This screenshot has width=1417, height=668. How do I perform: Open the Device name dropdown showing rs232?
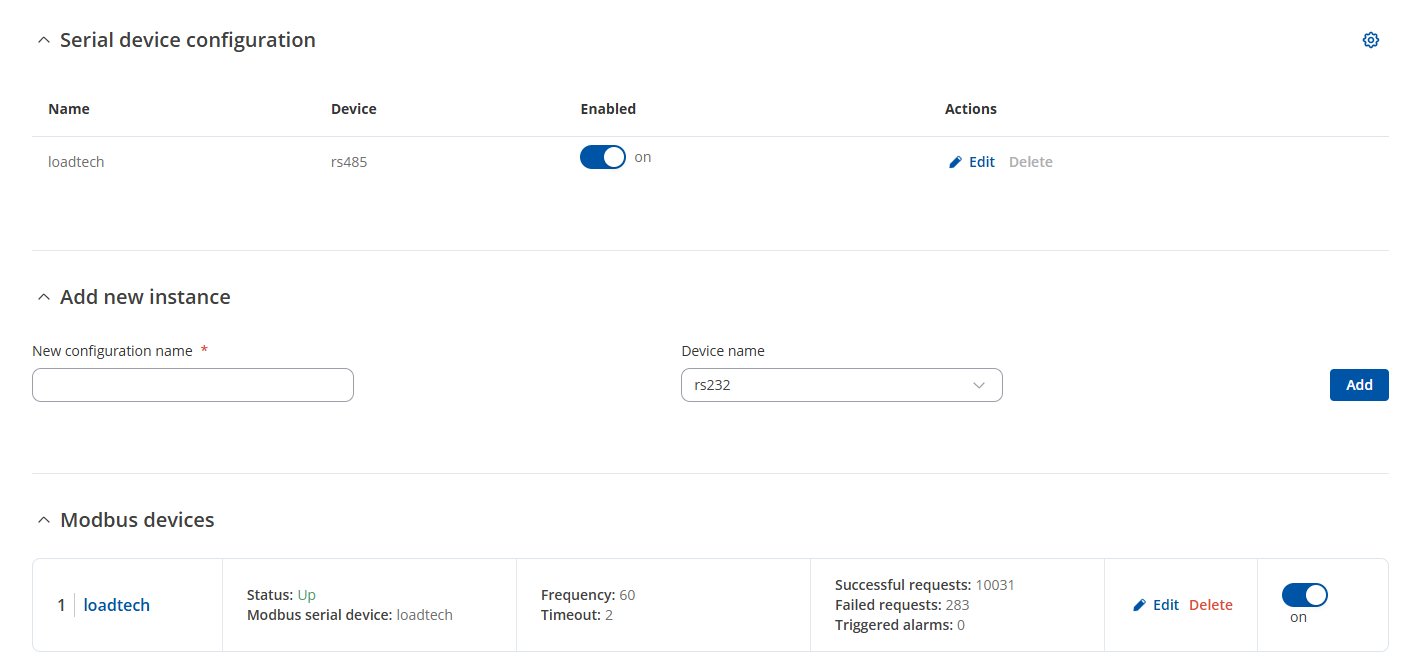(x=842, y=385)
